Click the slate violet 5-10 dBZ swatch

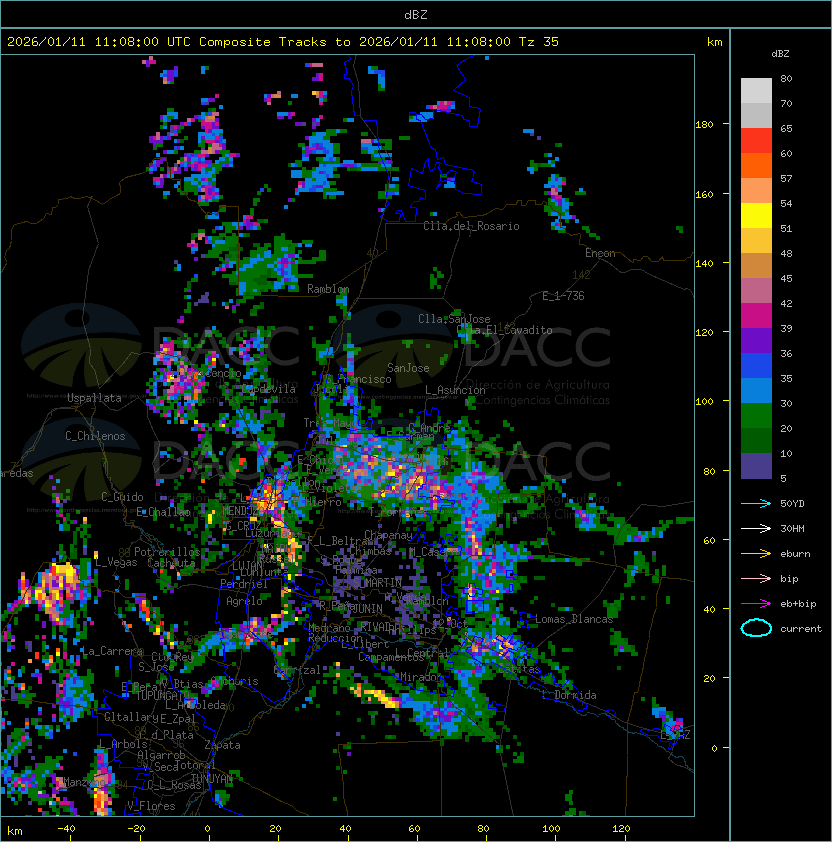click(756, 466)
